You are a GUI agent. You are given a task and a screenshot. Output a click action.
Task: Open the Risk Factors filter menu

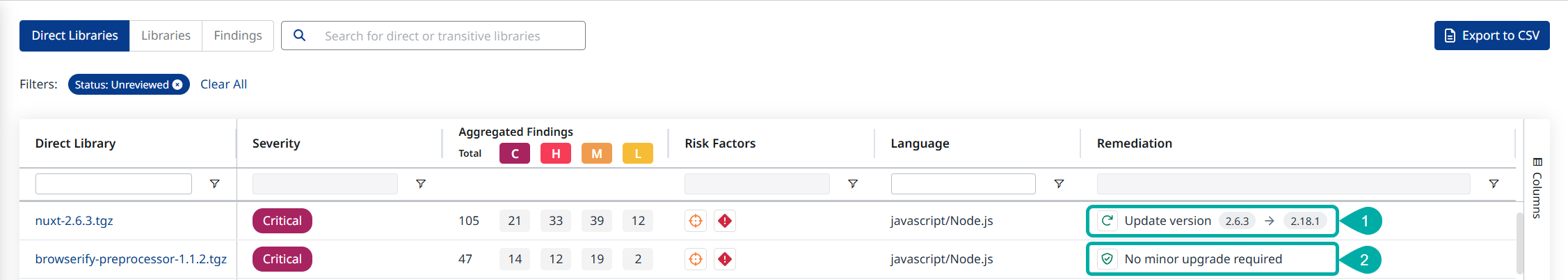853,184
